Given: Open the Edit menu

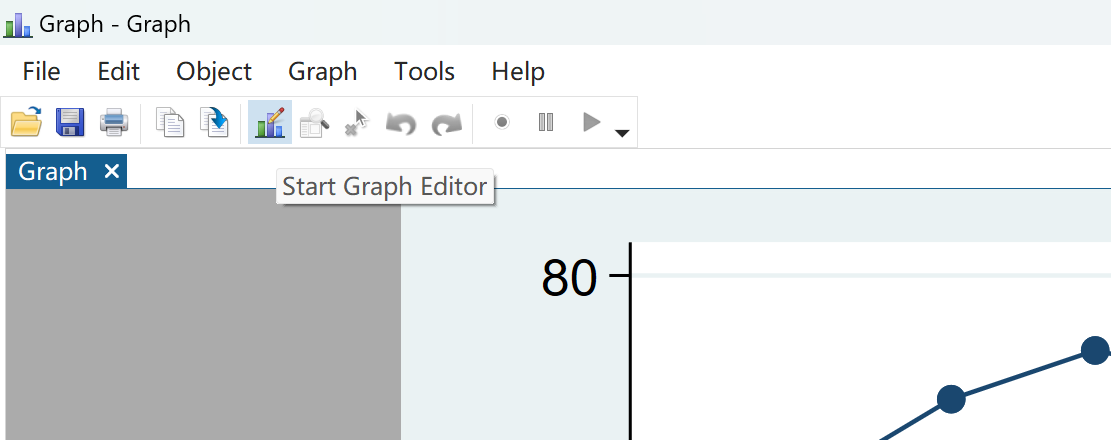Looking at the screenshot, I should click(x=118, y=72).
